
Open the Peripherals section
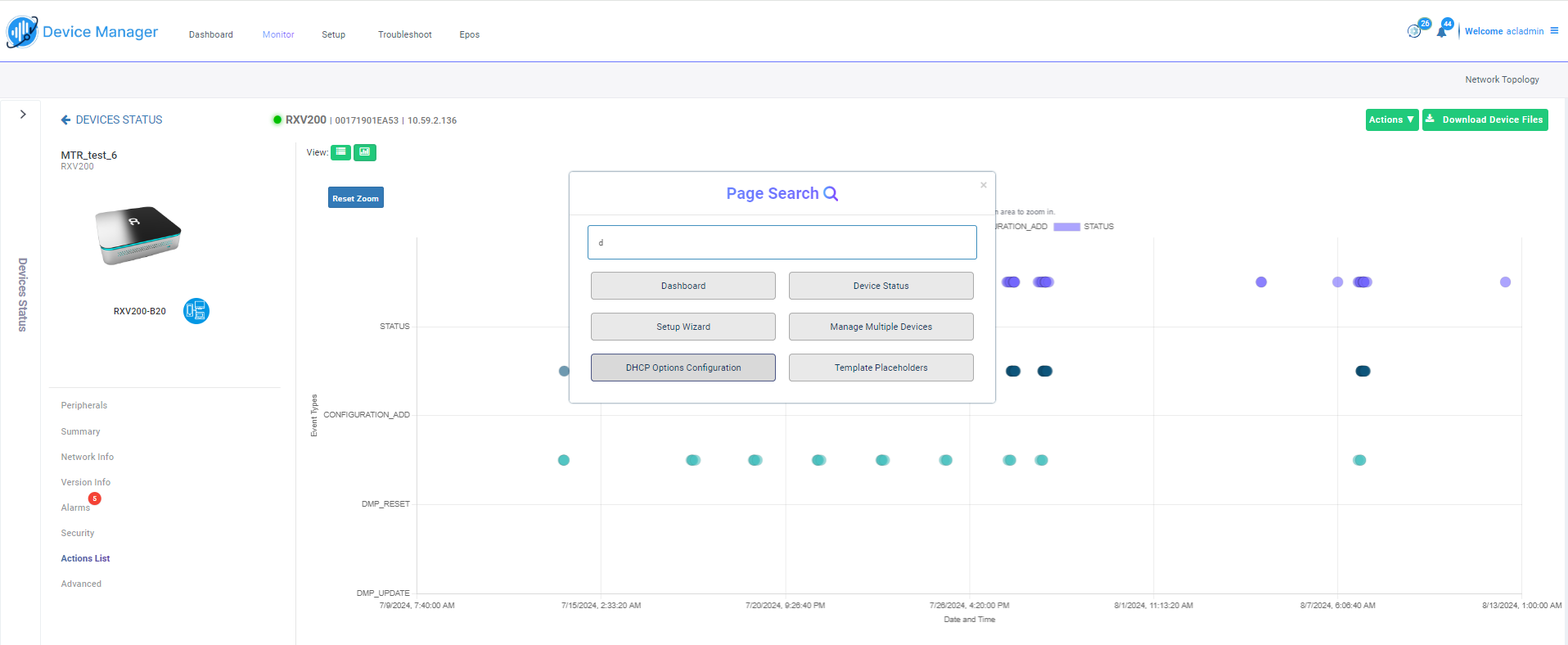pos(84,405)
